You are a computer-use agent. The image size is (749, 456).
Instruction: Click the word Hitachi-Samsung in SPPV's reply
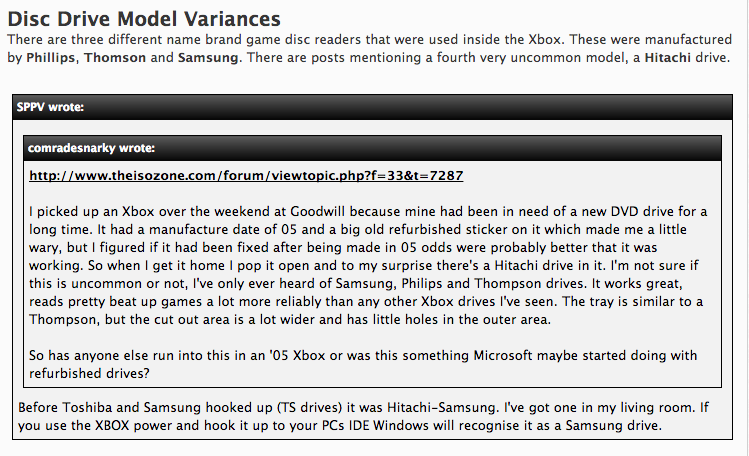(x=441, y=407)
